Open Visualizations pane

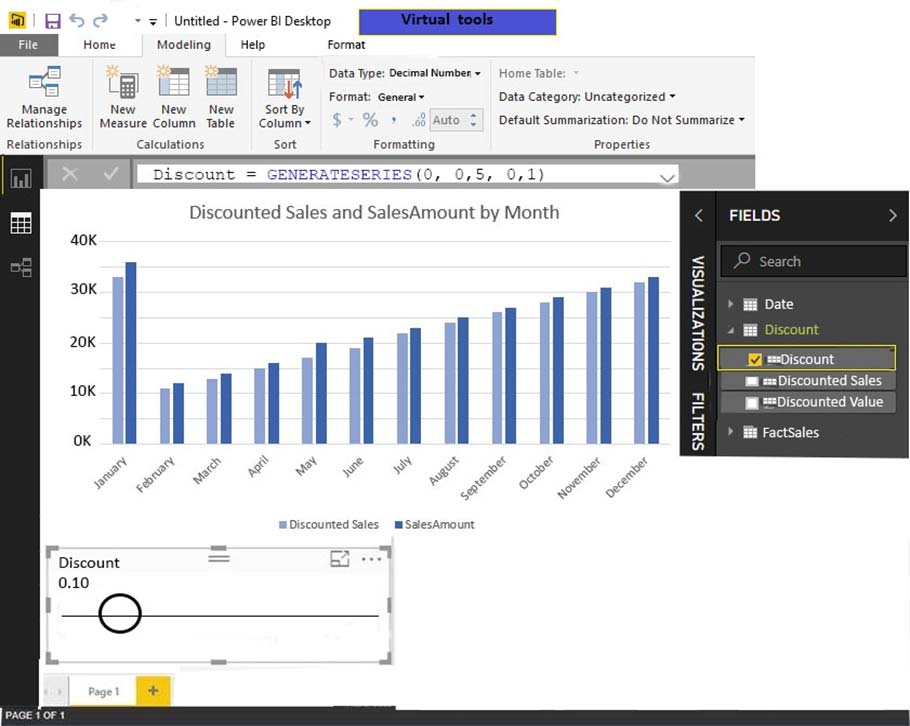point(698,313)
